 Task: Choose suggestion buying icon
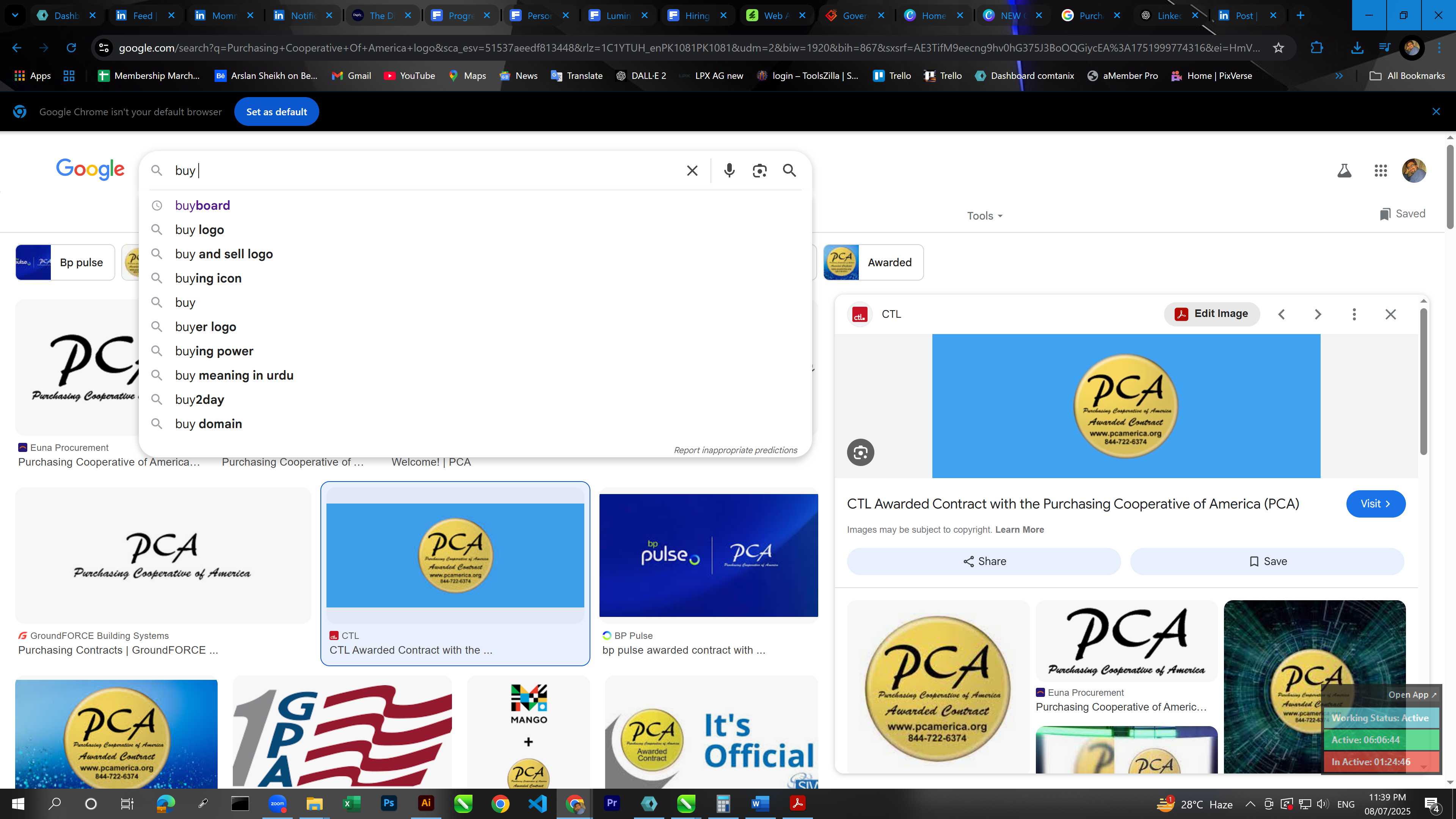tap(475, 278)
